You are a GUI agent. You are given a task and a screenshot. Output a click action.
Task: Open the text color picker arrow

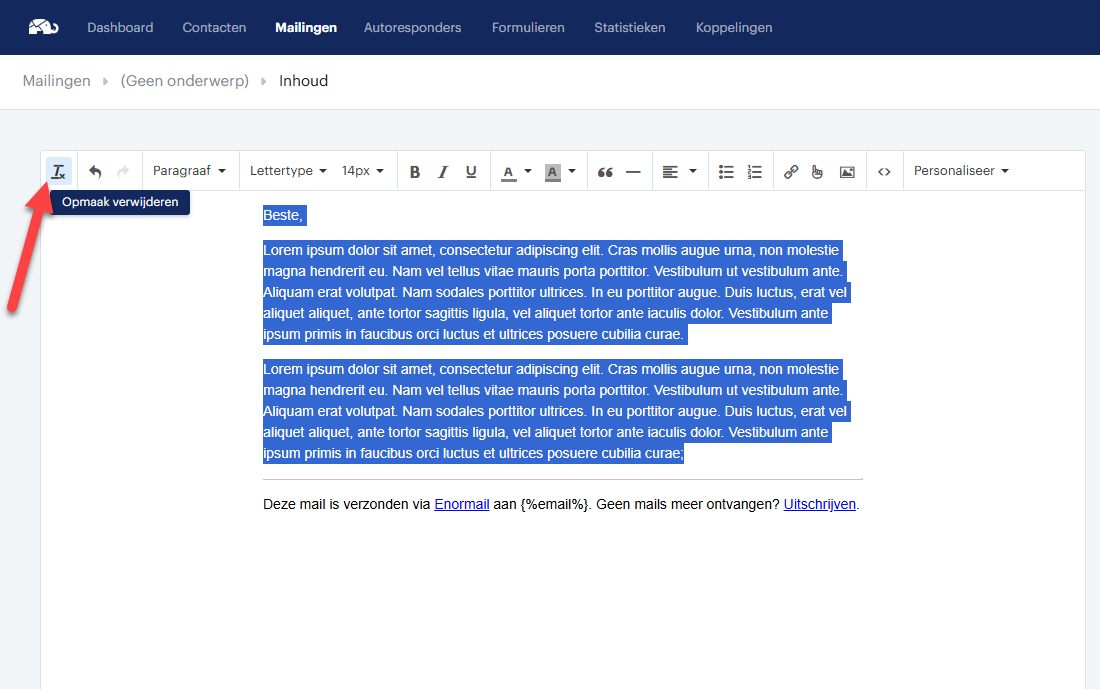click(528, 171)
